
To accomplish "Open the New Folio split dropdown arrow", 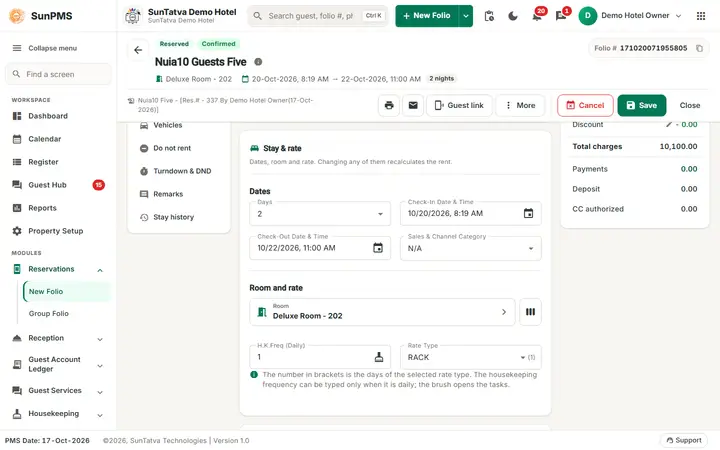I will coord(466,16).
